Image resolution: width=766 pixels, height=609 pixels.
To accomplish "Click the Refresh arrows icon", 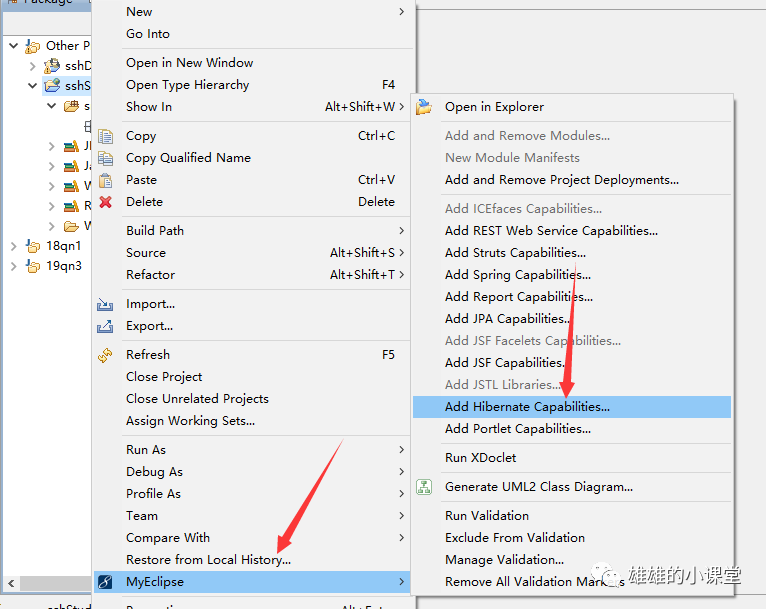I will [105, 355].
